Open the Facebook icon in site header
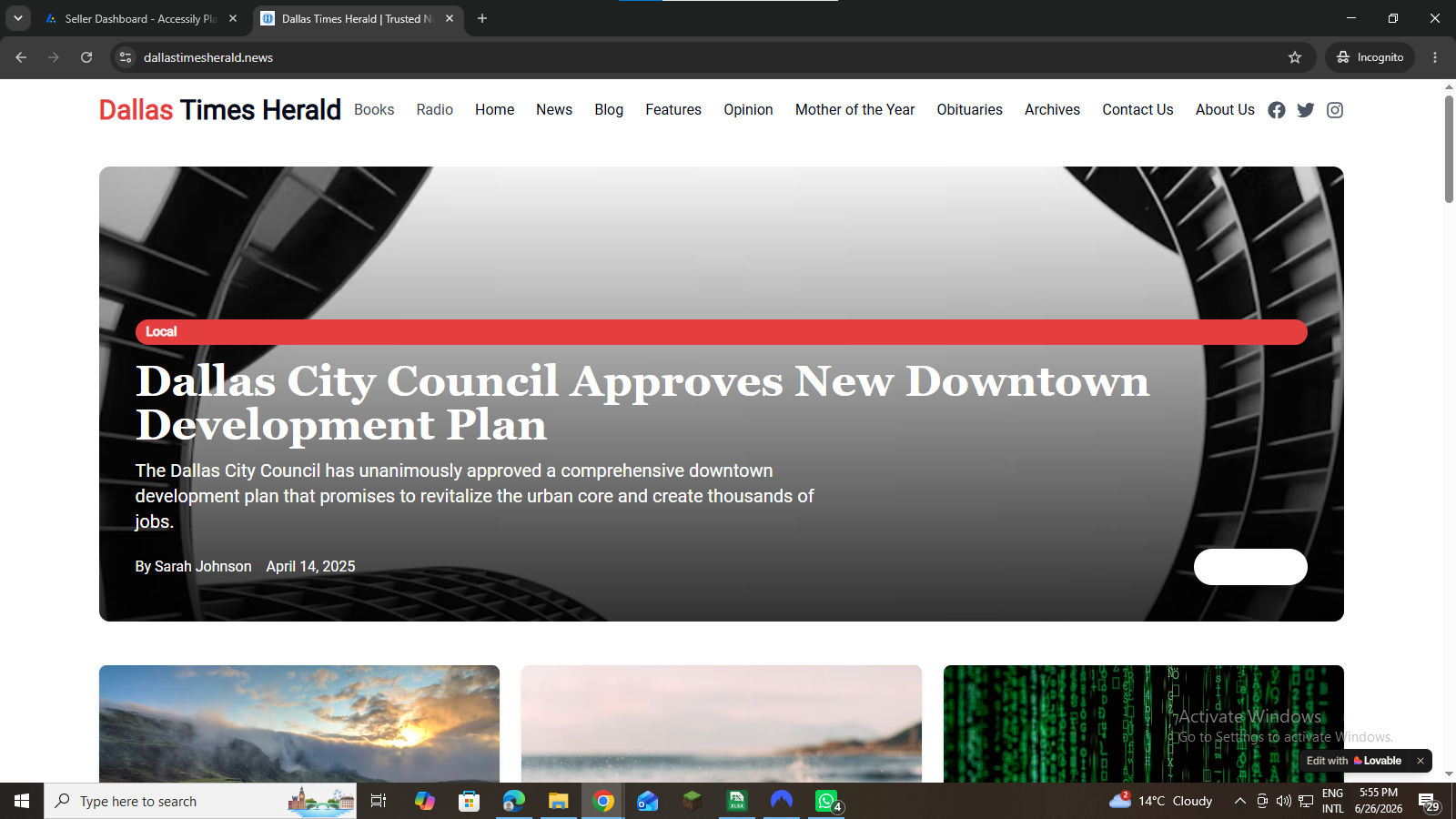 [x=1277, y=110]
